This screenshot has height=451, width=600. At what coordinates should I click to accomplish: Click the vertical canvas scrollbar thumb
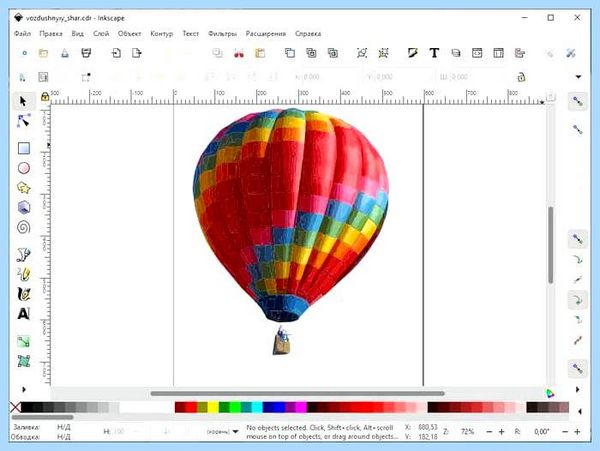(551, 245)
